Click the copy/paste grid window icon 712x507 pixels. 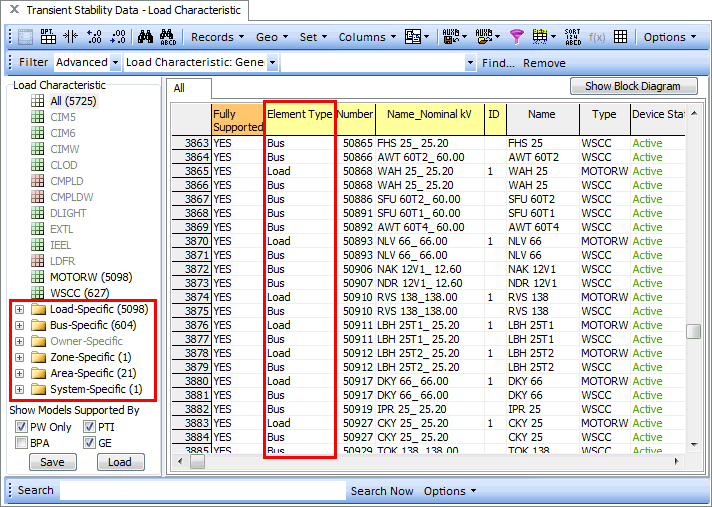pos(413,37)
